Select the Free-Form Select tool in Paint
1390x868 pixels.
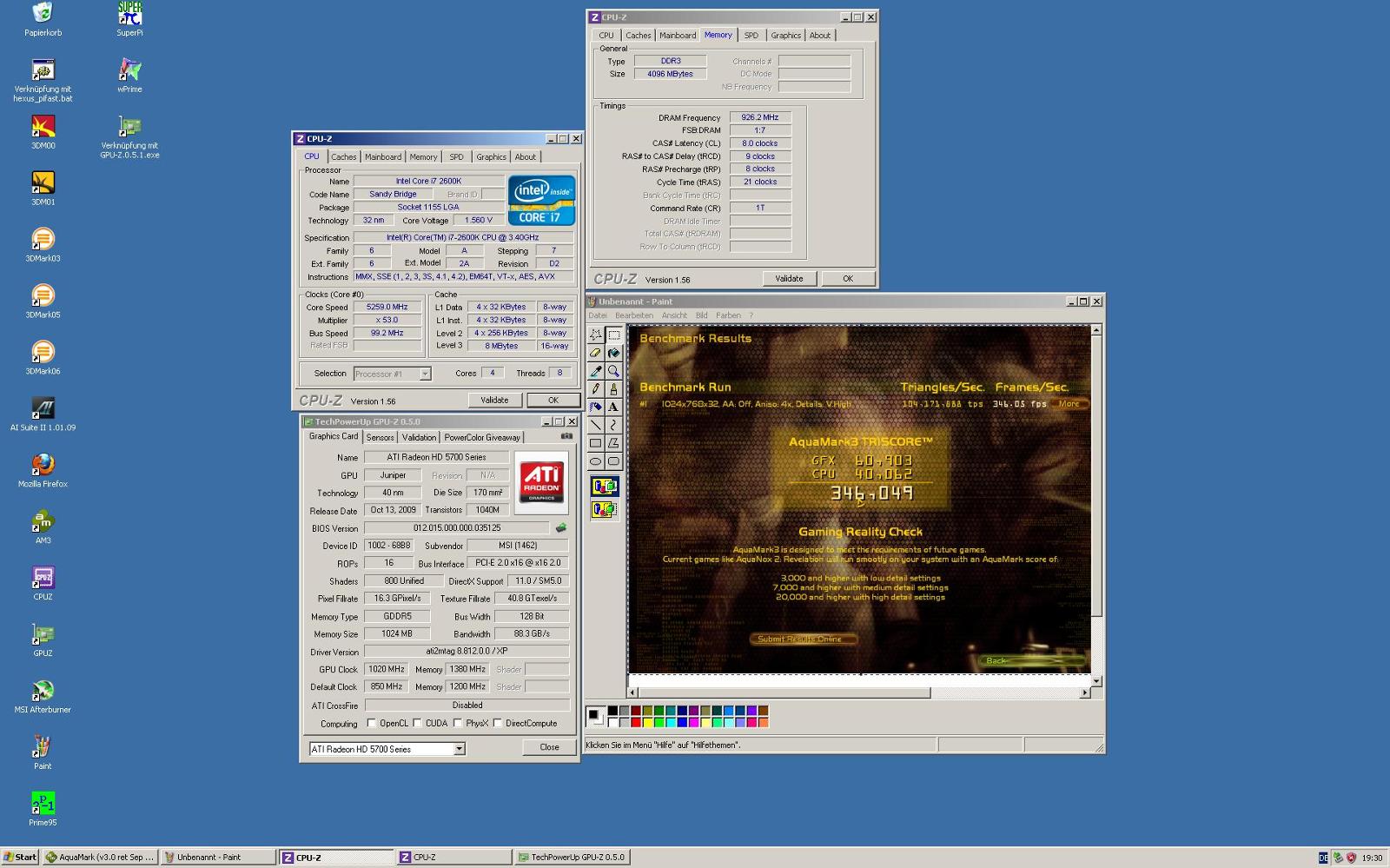pos(596,335)
